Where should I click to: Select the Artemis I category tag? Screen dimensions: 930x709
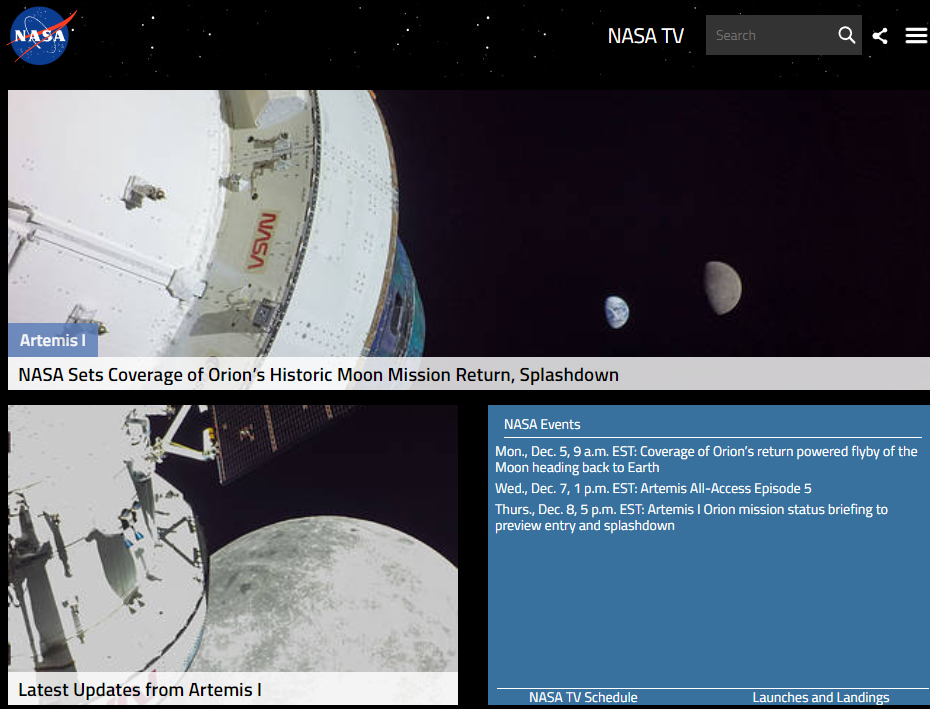53,340
